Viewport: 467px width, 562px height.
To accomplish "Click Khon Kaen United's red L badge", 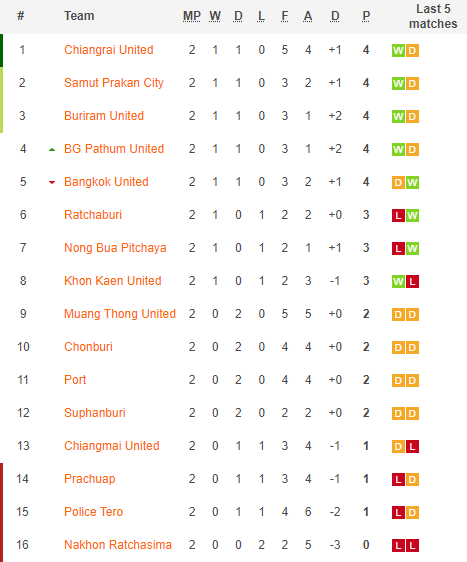I will 412,281.
